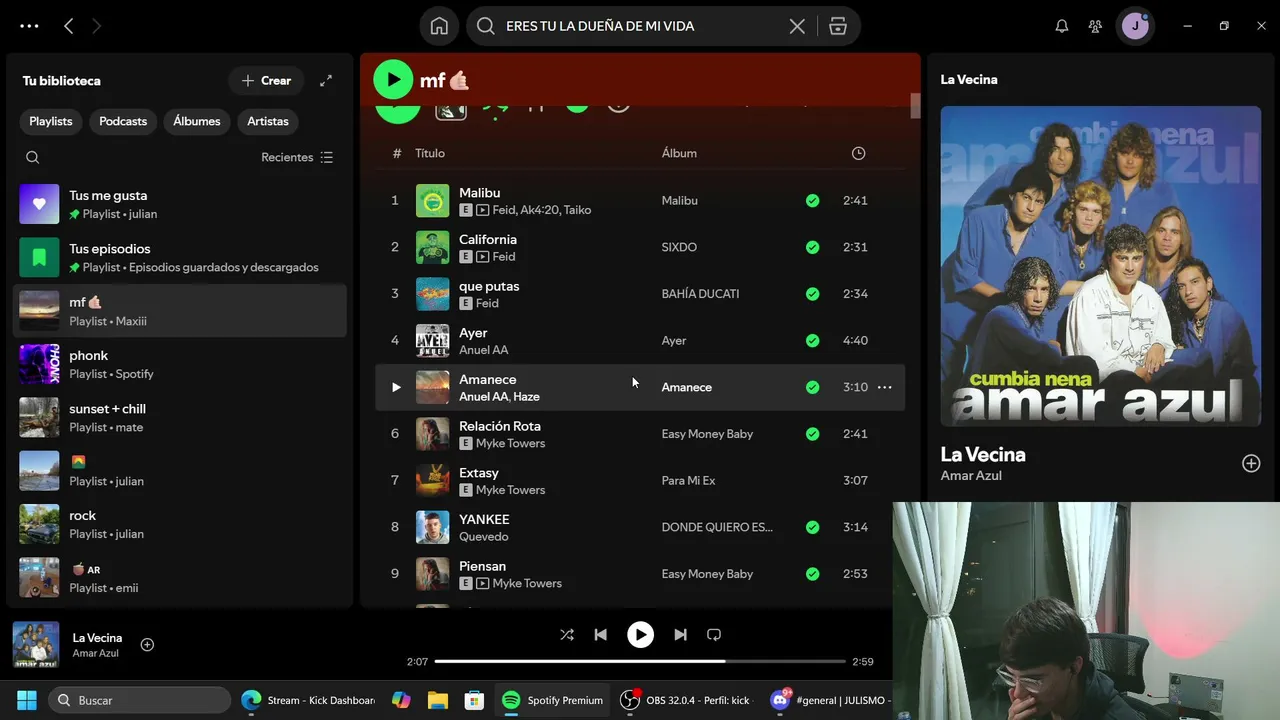Toggle saved checkmark for Piensan

click(x=812, y=574)
